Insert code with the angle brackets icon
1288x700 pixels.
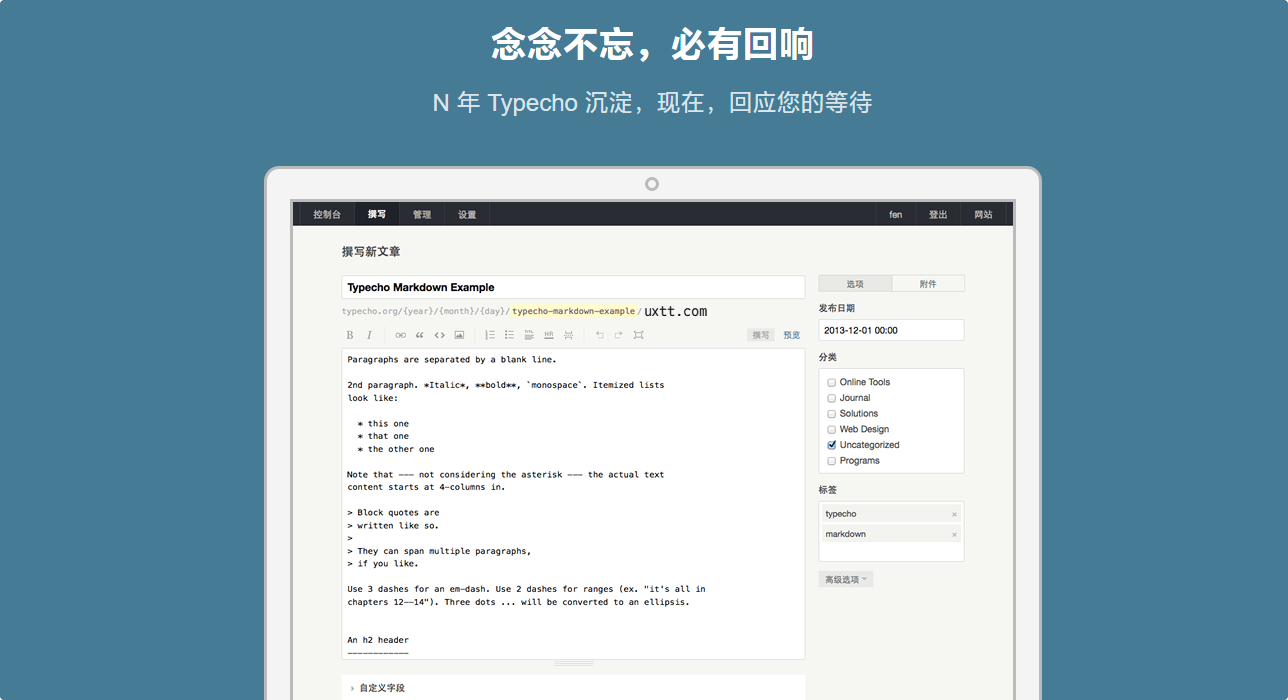[x=439, y=335]
